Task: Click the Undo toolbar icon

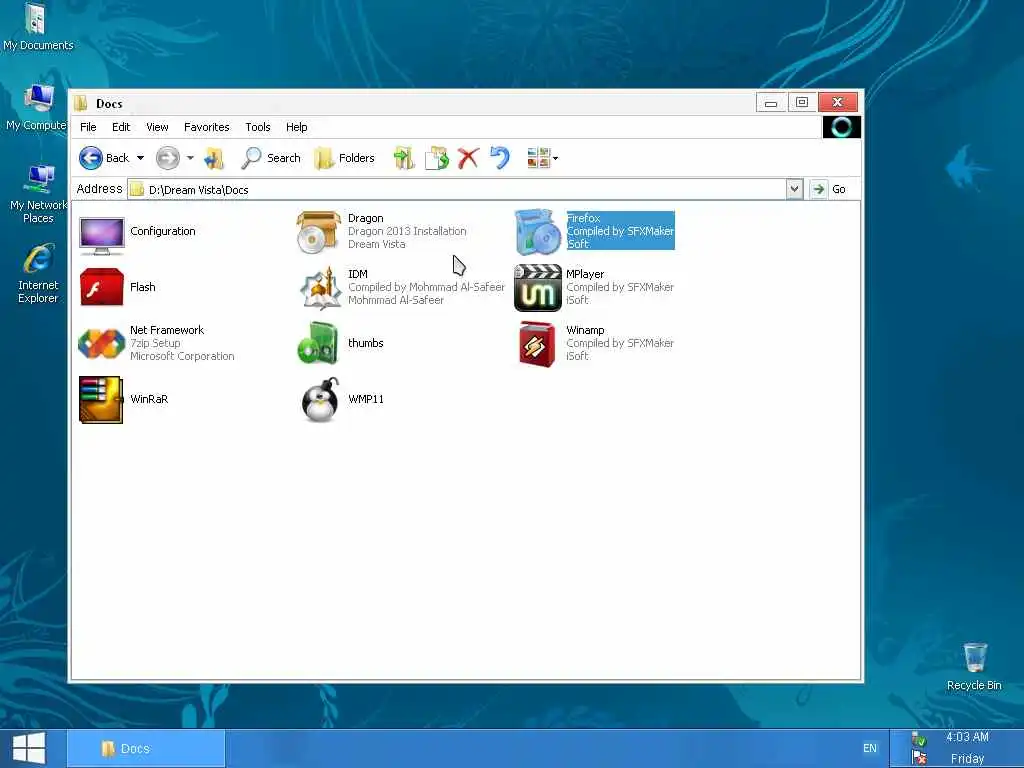Action: (500, 158)
